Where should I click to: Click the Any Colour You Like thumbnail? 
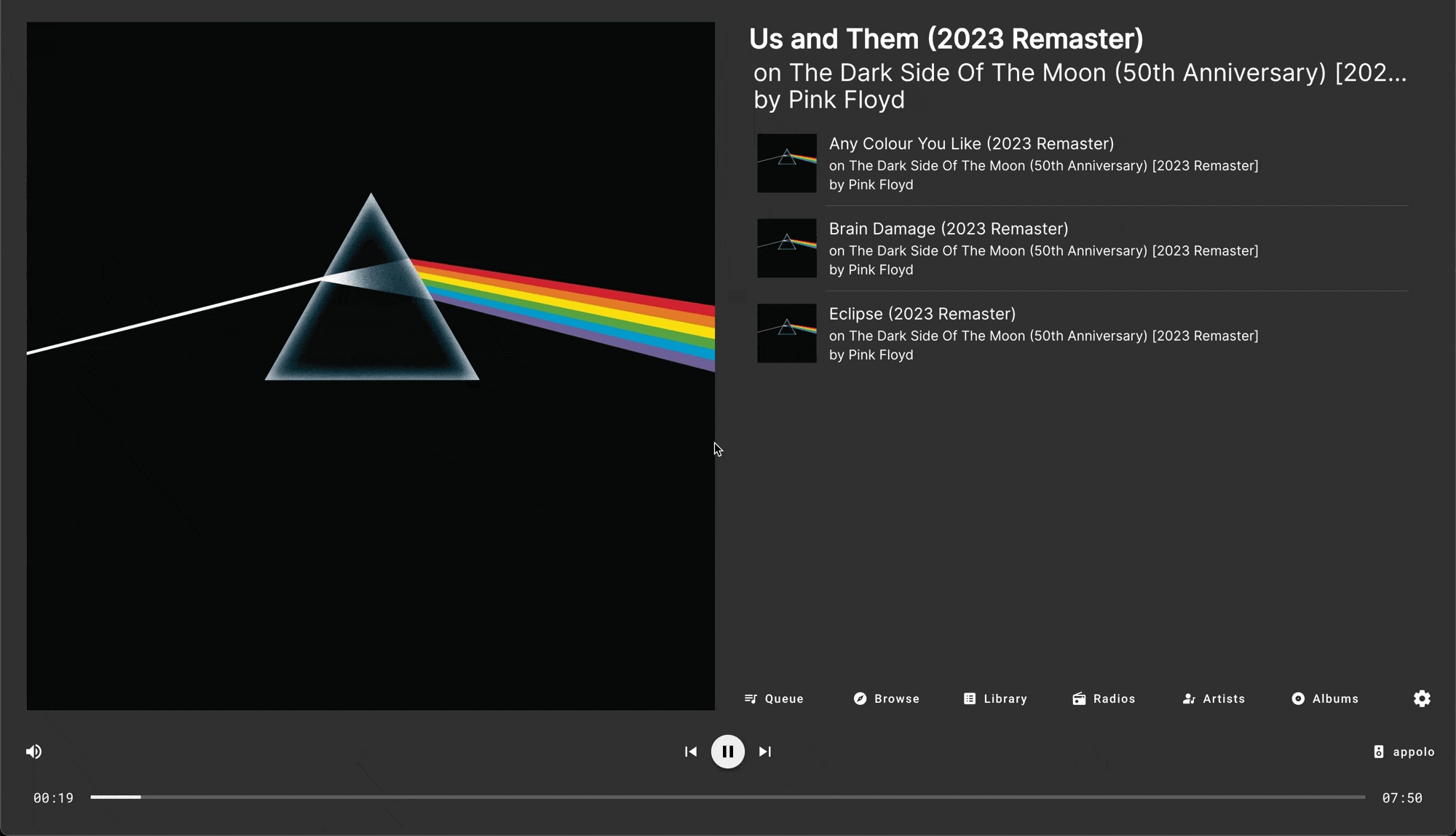(x=786, y=163)
